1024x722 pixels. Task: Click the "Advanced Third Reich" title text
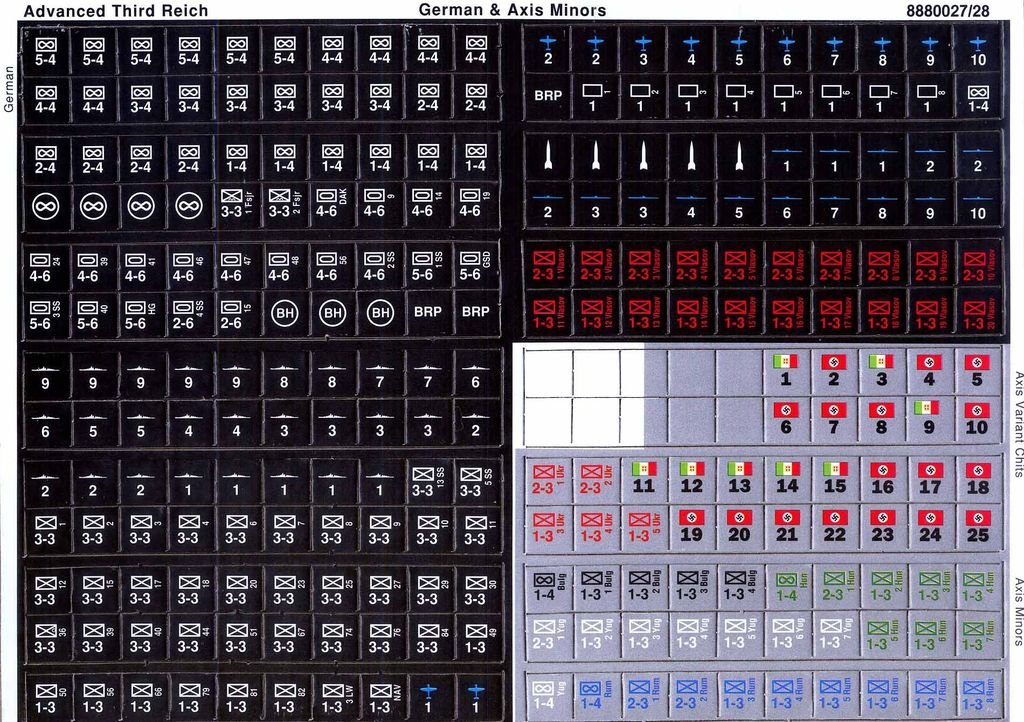(x=116, y=10)
